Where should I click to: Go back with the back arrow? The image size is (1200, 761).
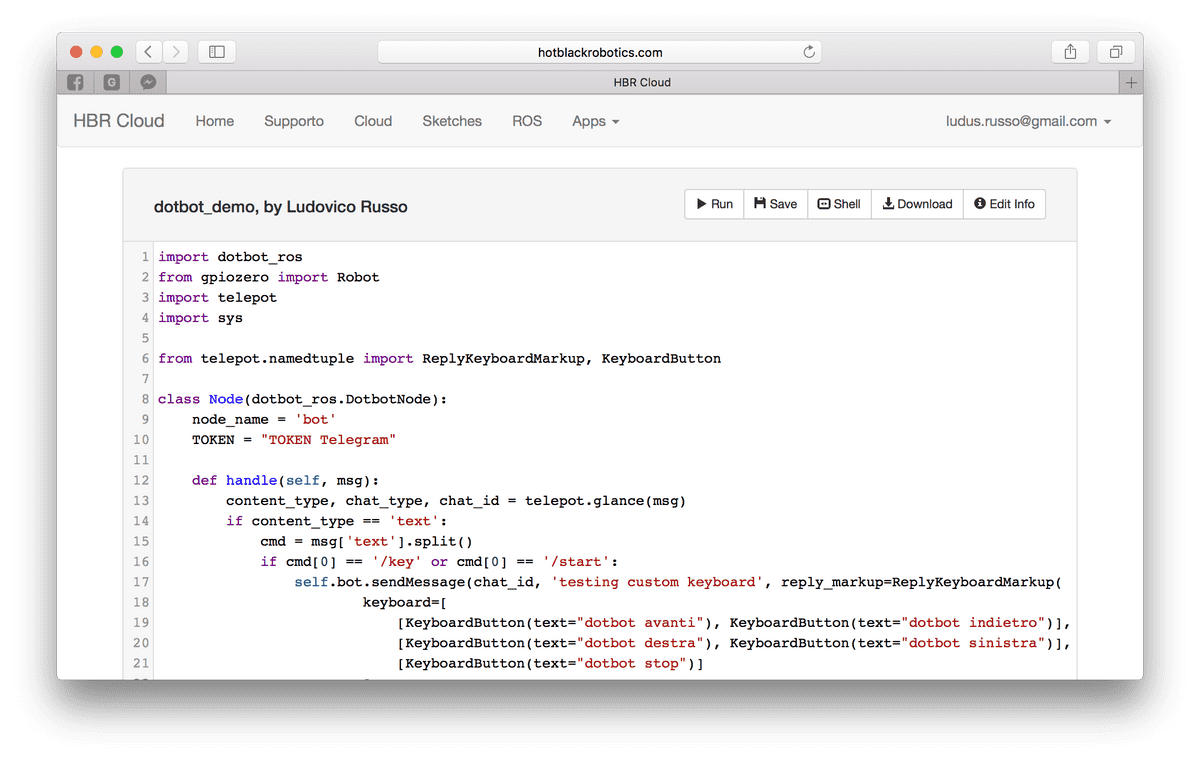(148, 52)
